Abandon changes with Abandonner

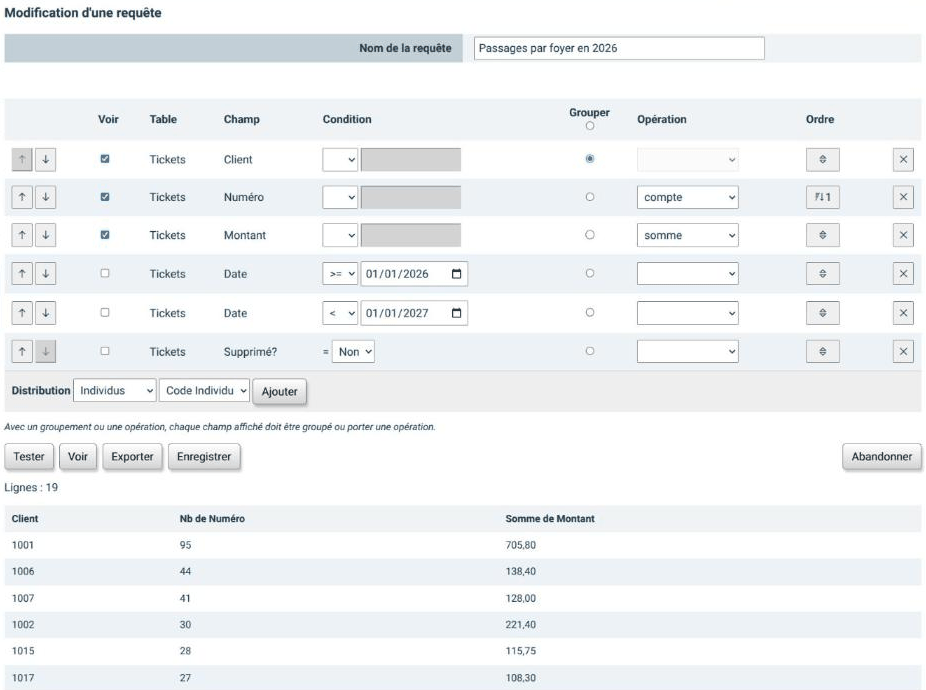882,457
